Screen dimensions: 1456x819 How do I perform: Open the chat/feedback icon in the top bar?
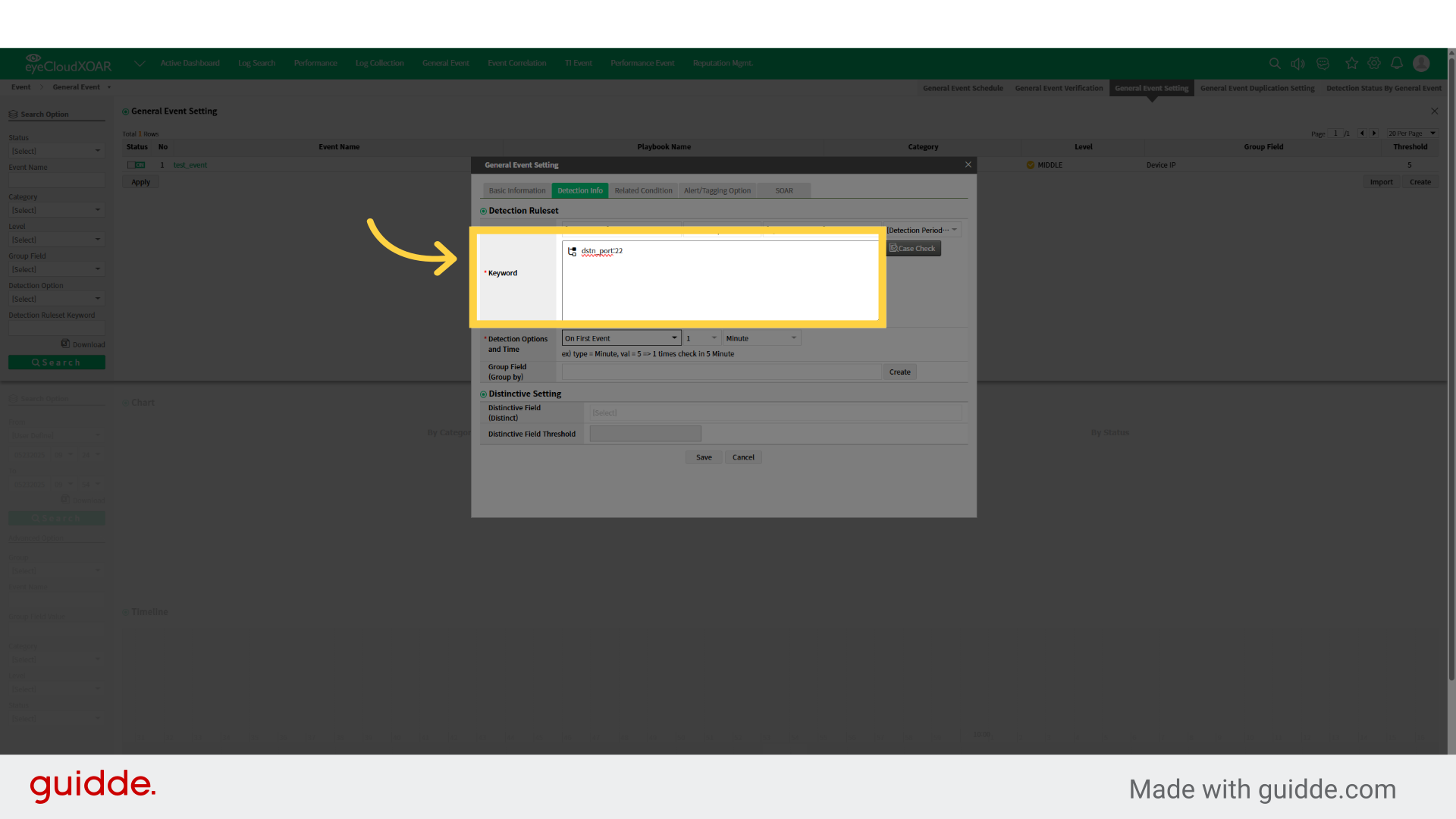click(x=1323, y=64)
